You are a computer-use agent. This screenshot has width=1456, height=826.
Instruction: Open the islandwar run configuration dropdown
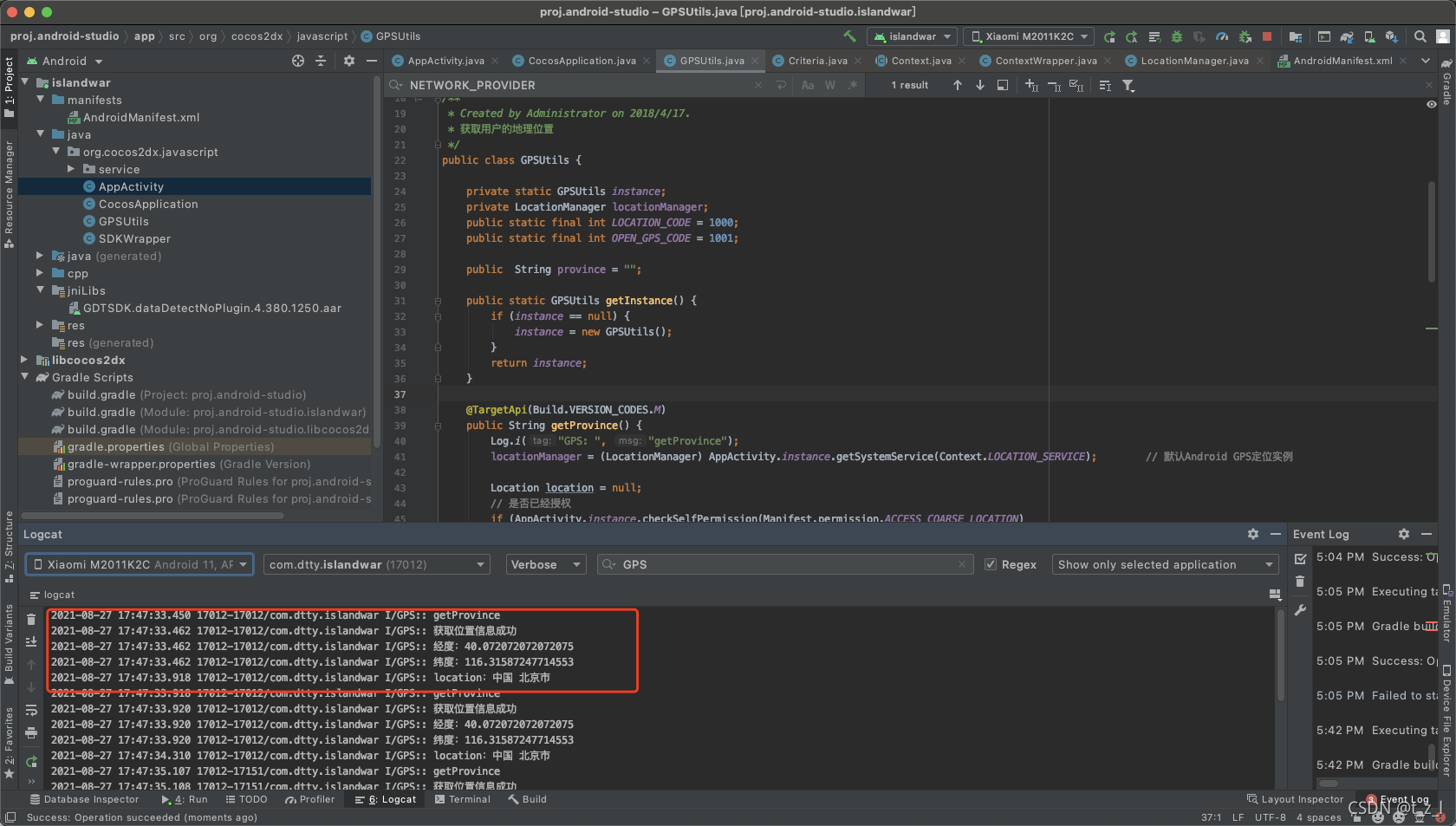point(913,36)
